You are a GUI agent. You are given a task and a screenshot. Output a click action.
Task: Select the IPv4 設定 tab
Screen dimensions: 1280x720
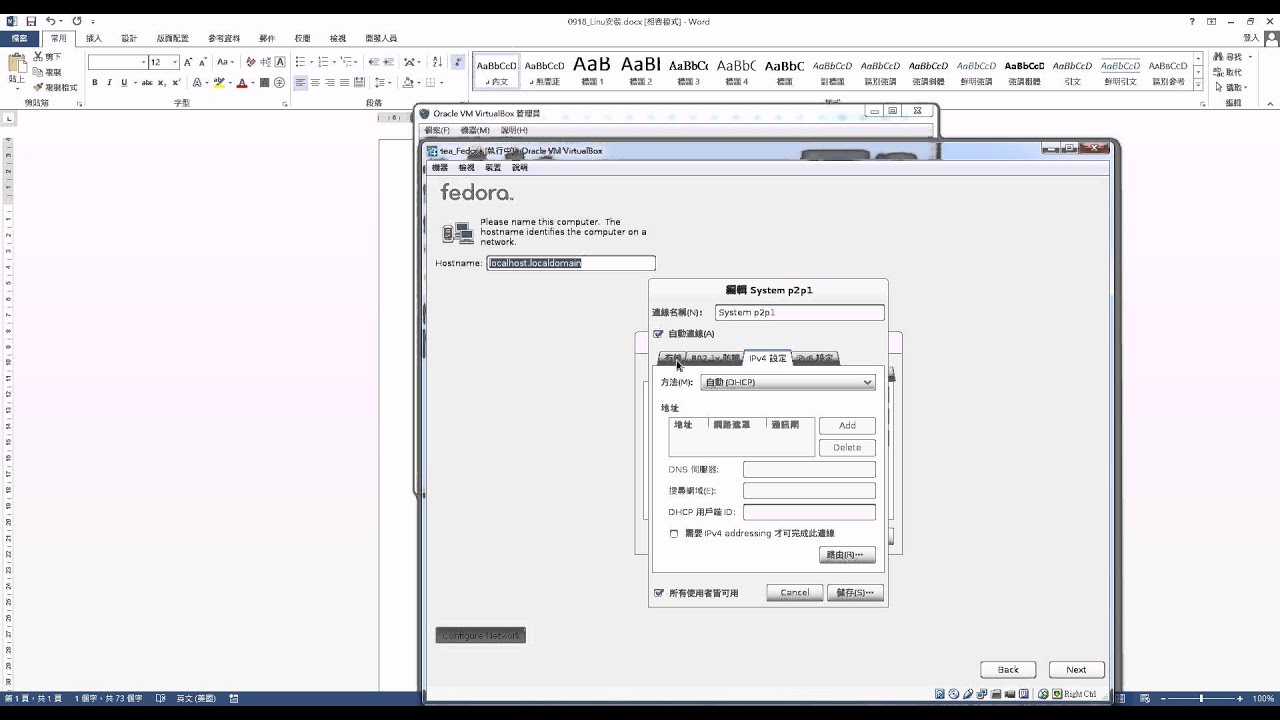click(x=768, y=358)
